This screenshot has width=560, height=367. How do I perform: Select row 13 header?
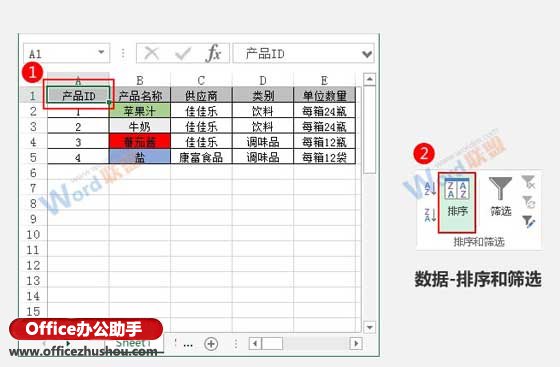33,281
